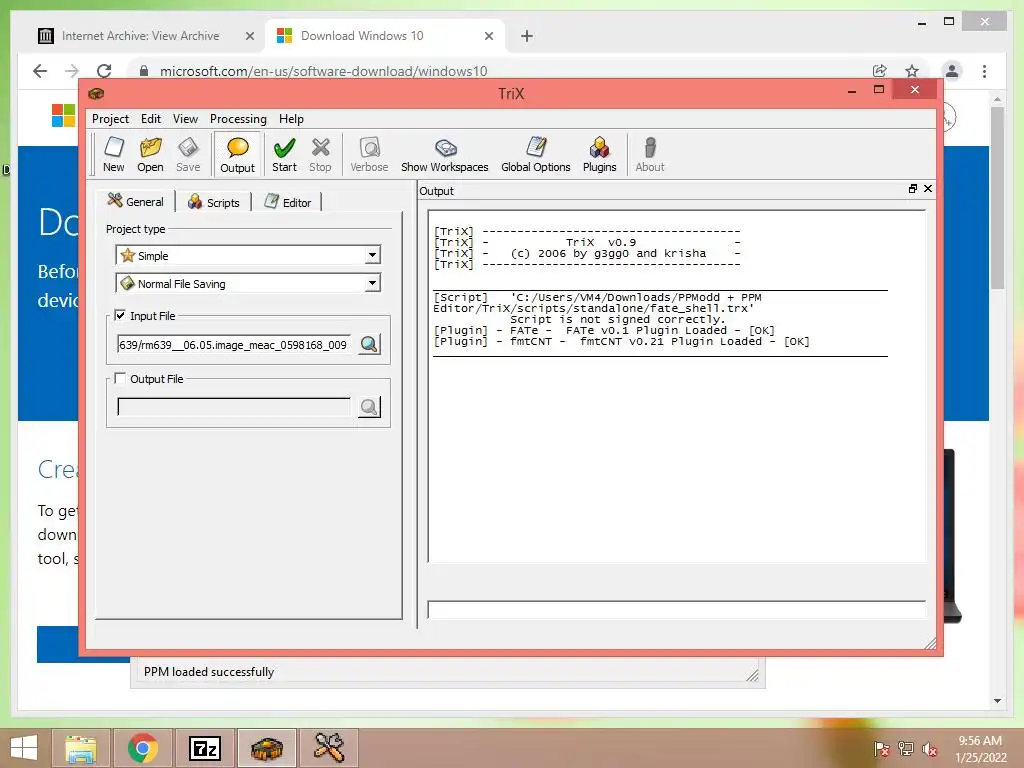Screen dimensions: 1024x768
Task: Close the Output panel
Action: (927, 189)
